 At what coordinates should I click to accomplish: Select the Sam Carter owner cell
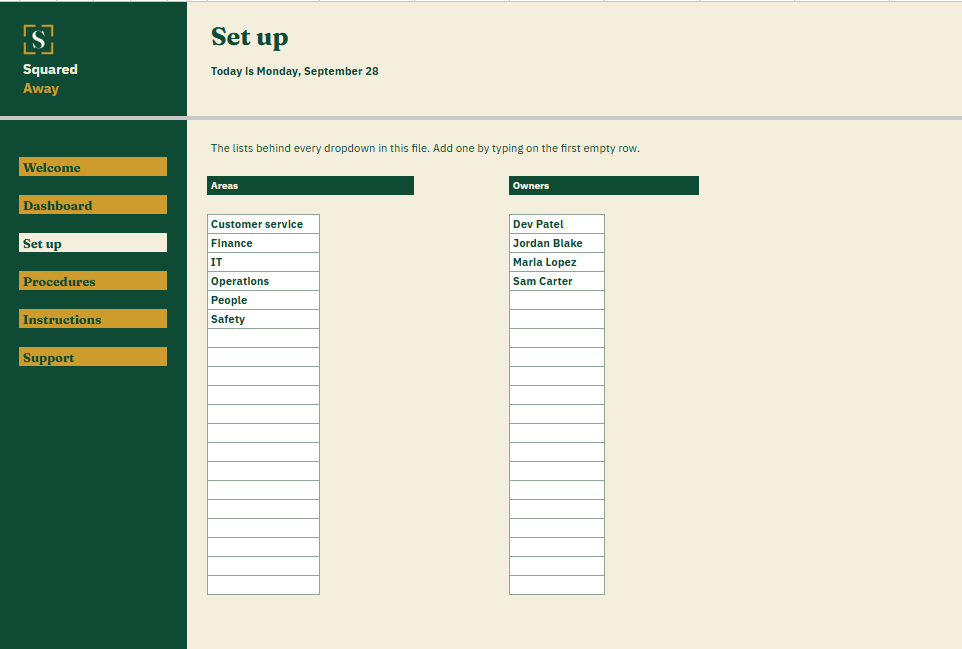point(556,281)
